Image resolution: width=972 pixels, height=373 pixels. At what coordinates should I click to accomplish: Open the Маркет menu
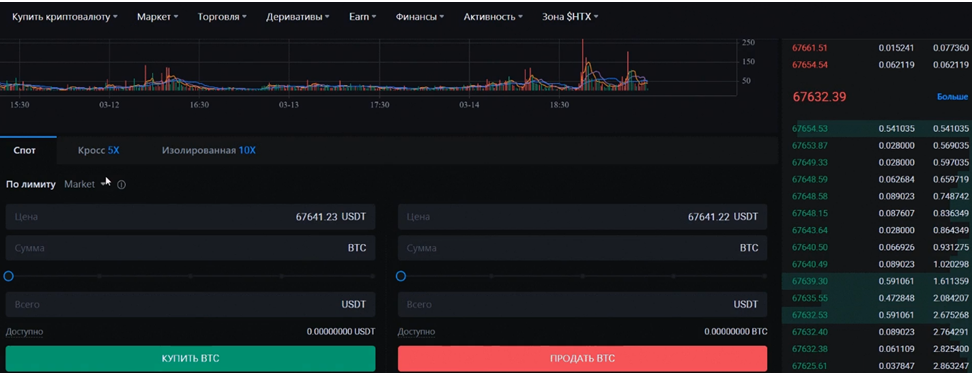coord(157,17)
